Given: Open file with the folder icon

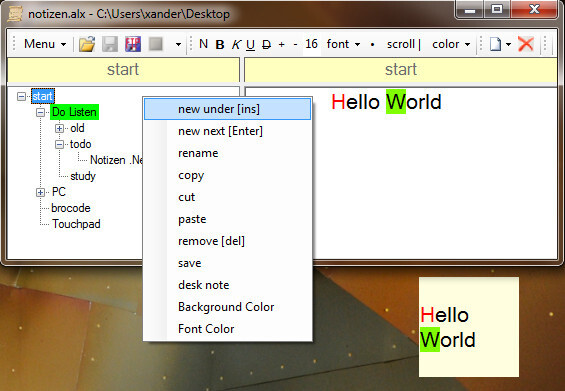Looking at the screenshot, I should [87, 44].
